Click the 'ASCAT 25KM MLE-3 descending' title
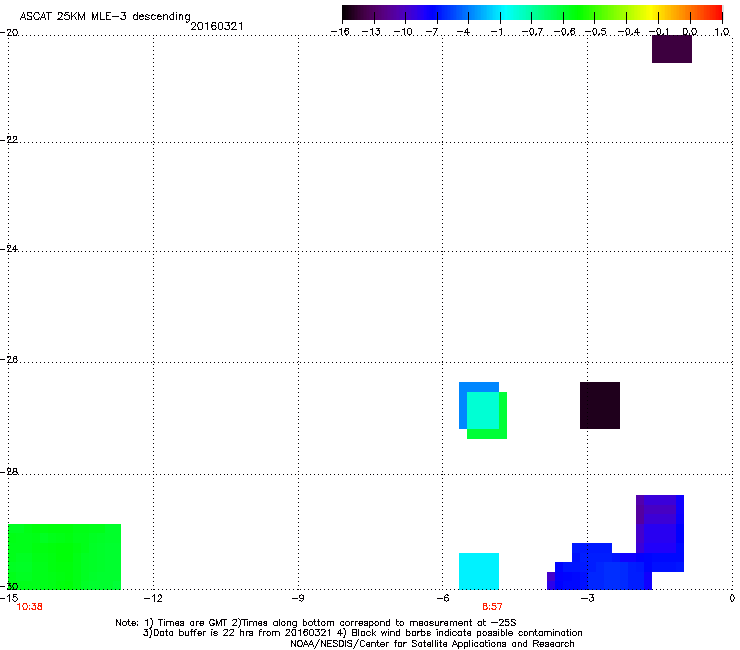The height and width of the screenshot is (650, 740). pos(105,17)
